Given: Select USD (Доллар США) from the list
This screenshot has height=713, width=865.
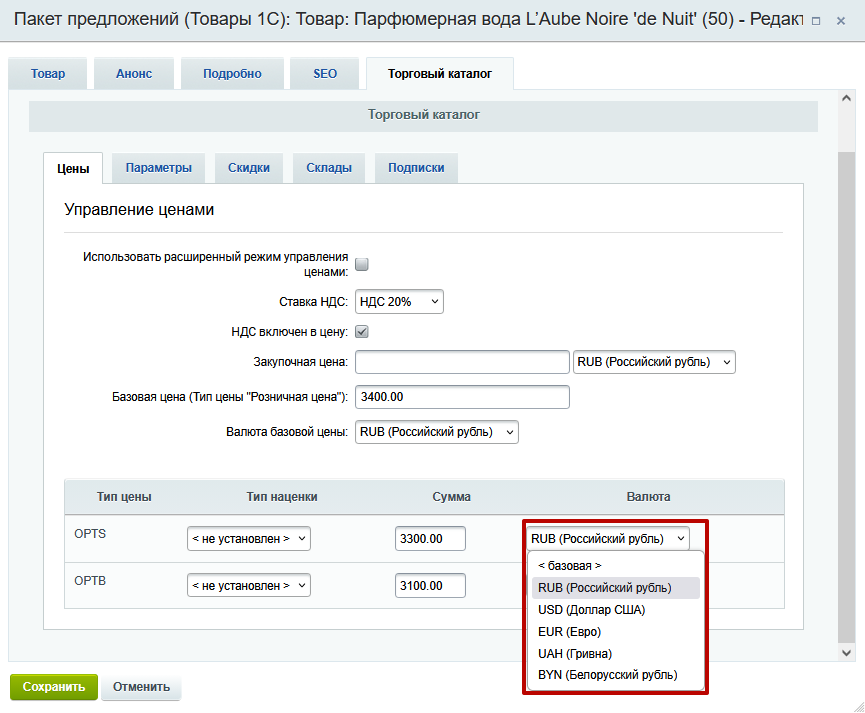Looking at the screenshot, I should click(591, 610).
